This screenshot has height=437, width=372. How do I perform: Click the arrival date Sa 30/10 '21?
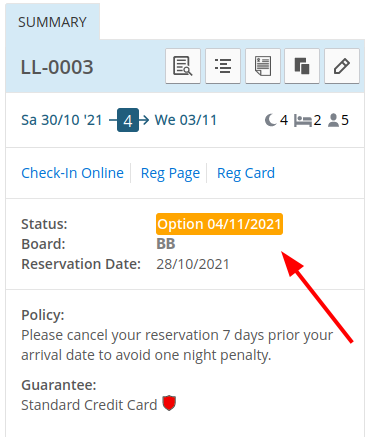pos(62,120)
